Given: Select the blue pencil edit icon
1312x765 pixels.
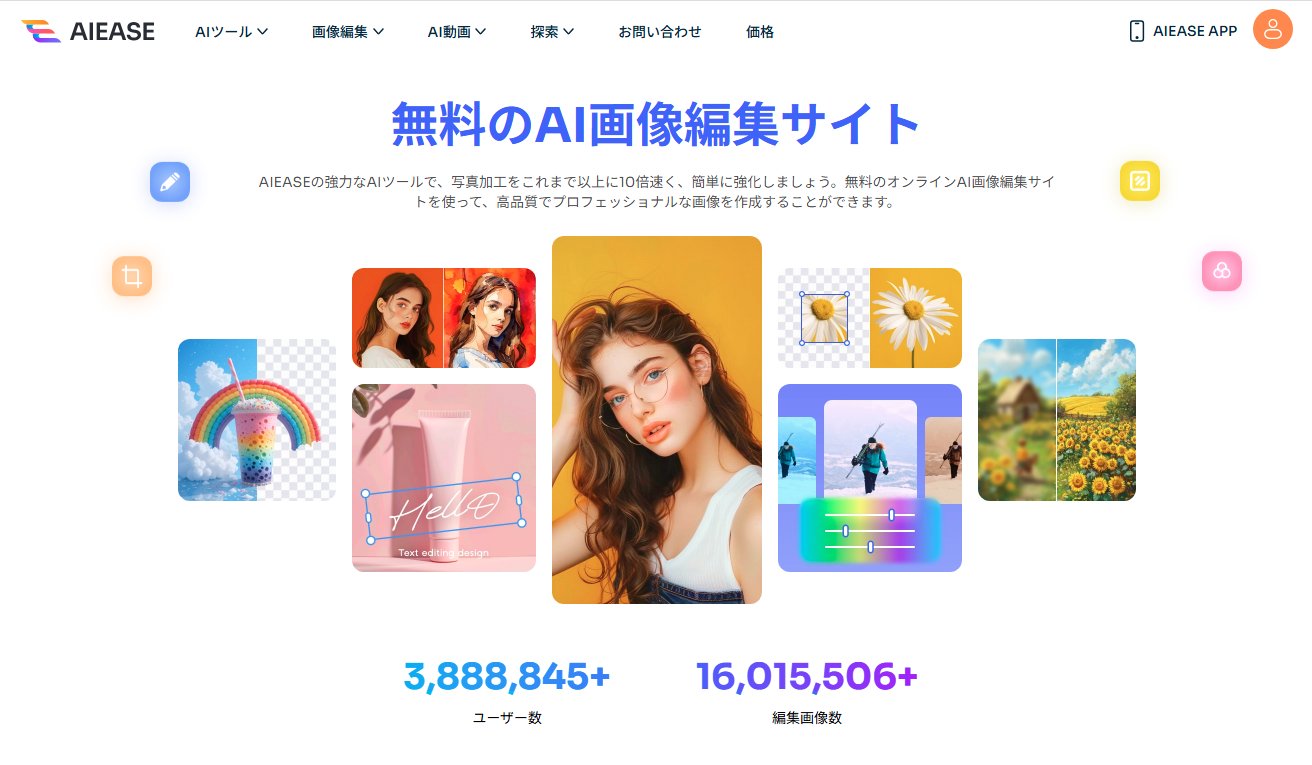Looking at the screenshot, I should click(x=170, y=182).
